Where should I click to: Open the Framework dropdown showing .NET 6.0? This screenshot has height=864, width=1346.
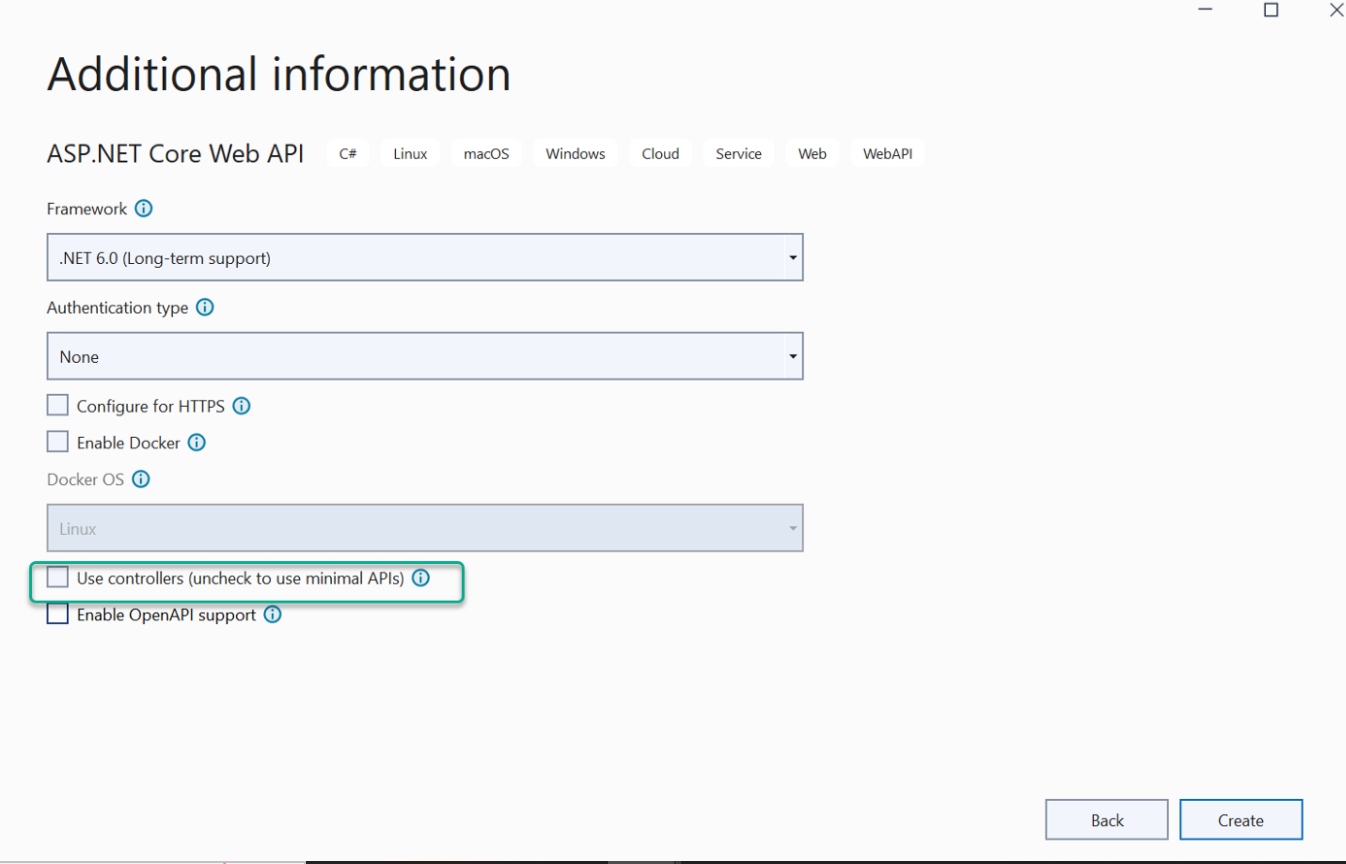click(x=424, y=258)
